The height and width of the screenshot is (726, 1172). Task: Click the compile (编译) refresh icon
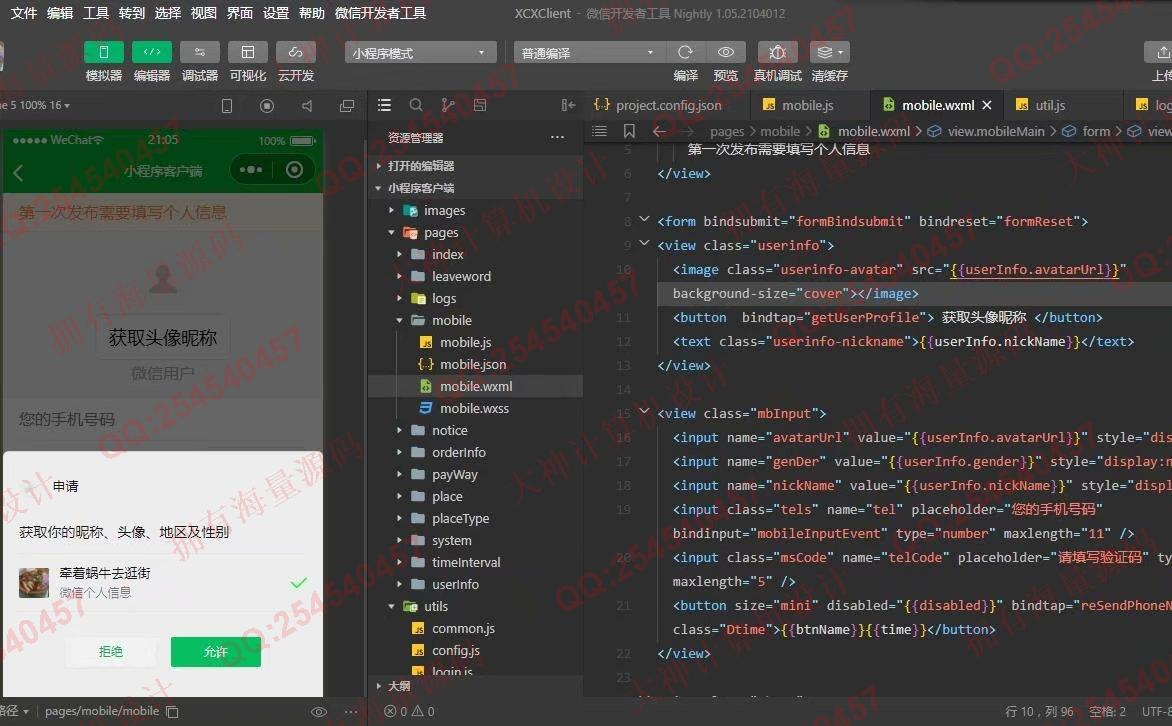(685, 52)
